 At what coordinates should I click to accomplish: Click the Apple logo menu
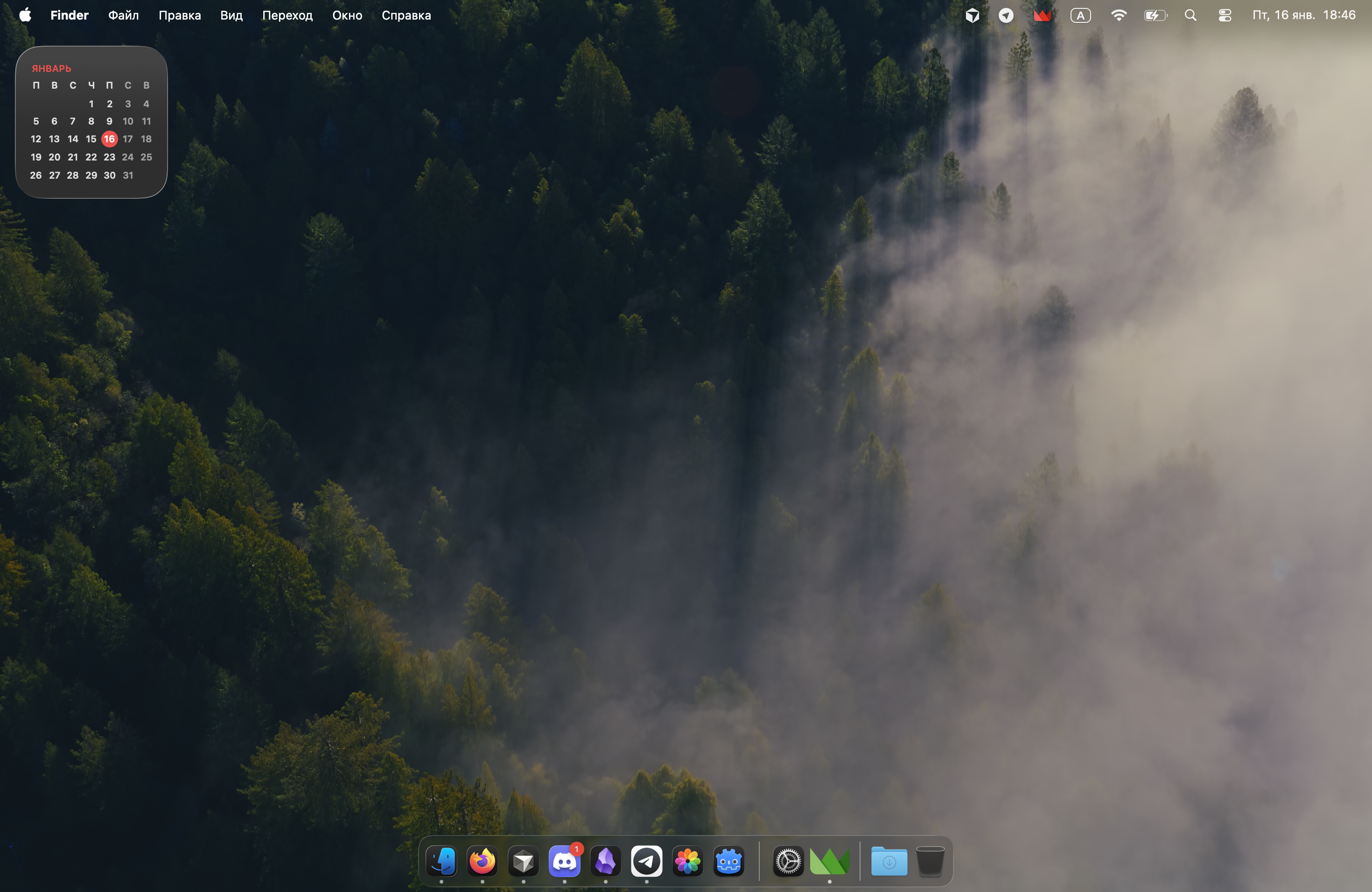(x=25, y=15)
